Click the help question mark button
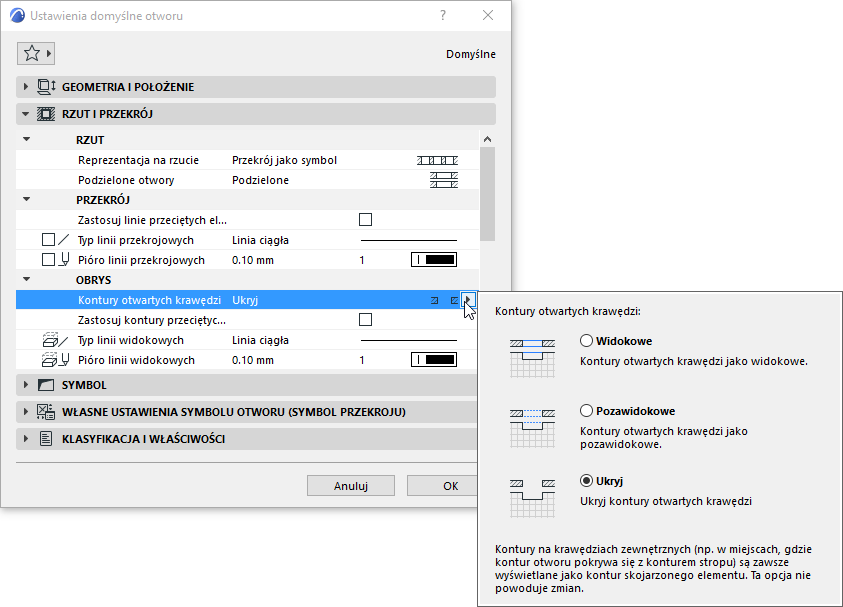Screen dimensions: 843x607 442,16
